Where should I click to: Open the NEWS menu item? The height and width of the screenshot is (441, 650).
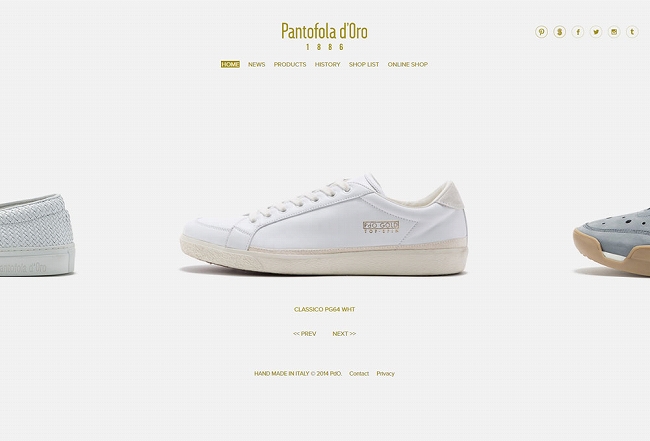[x=257, y=65]
